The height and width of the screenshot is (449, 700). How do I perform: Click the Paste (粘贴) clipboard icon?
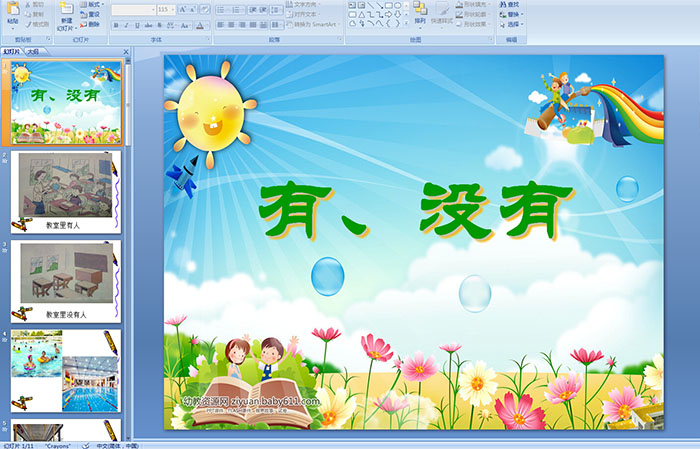pos(13,10)
